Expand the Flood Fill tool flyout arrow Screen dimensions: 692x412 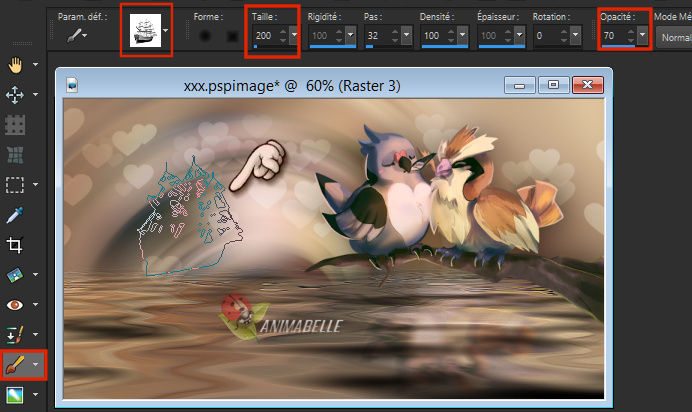[x=35, y=394]
